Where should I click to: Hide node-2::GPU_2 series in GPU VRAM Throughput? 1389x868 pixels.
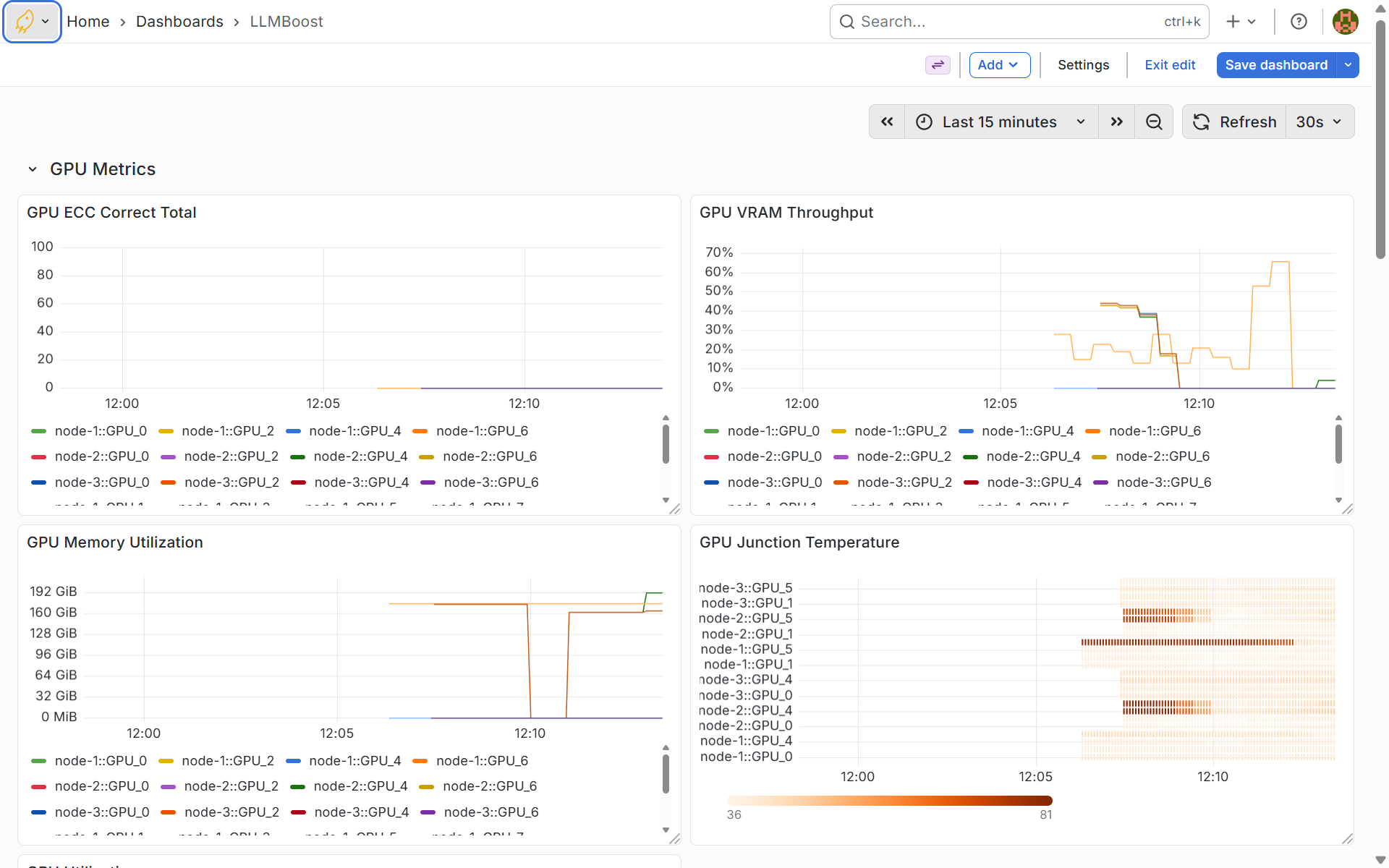coord(901,456)
